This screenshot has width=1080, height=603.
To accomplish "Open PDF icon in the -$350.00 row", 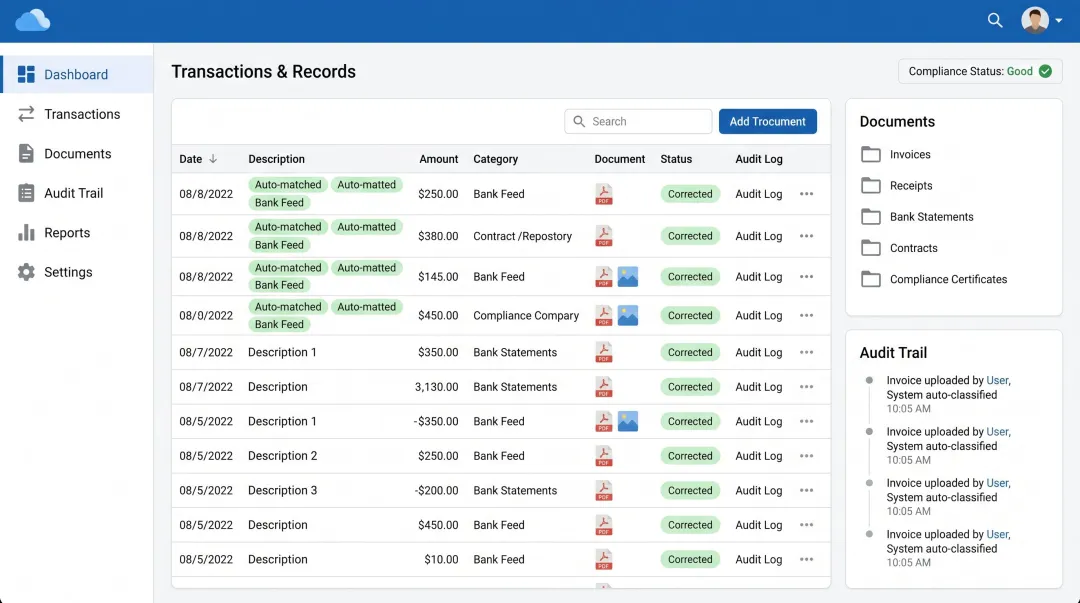I will tap(603, 422).
